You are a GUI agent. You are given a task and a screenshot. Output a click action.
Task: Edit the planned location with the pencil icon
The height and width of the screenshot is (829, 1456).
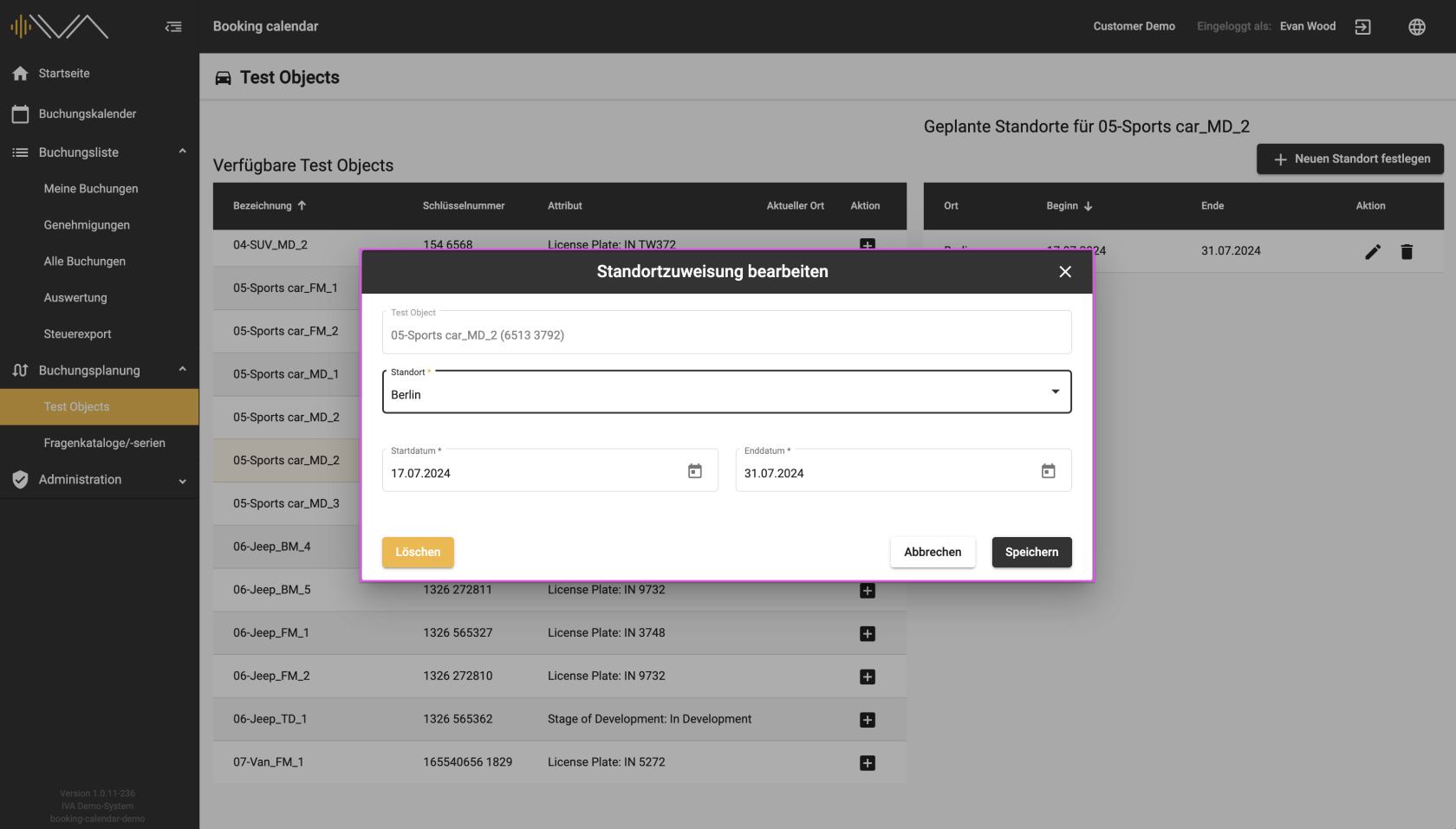pos(1373,252)
